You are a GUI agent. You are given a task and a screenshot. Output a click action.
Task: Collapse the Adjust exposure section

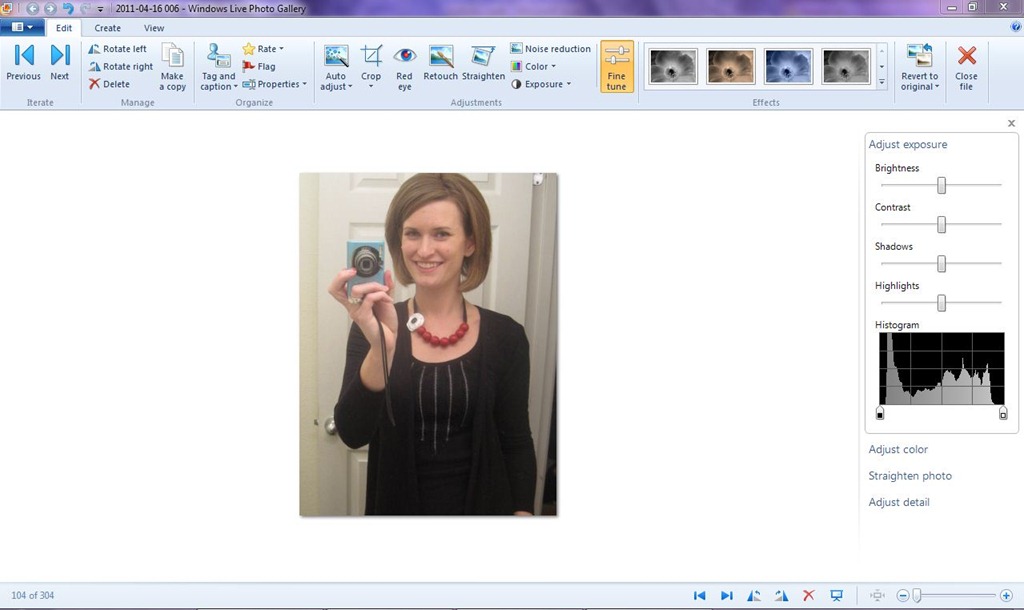tap(908, 144)
